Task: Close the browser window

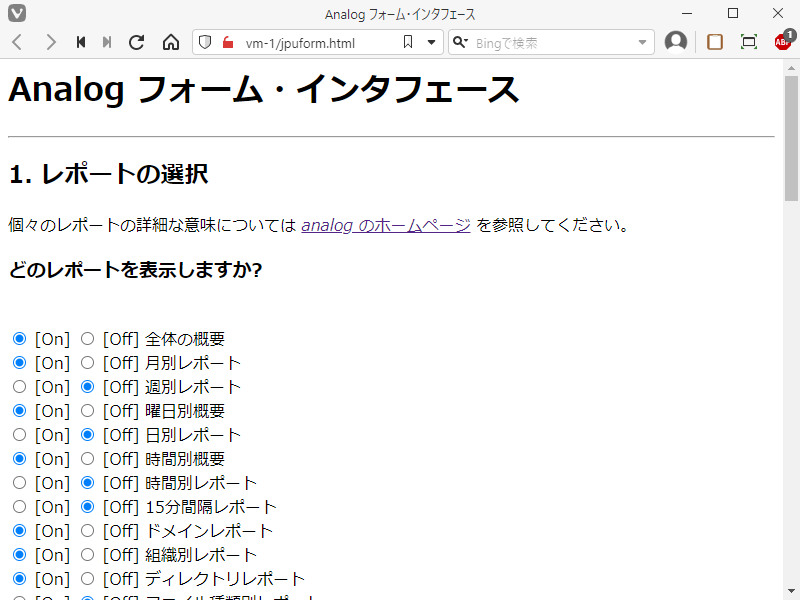Action: point(778,13)
